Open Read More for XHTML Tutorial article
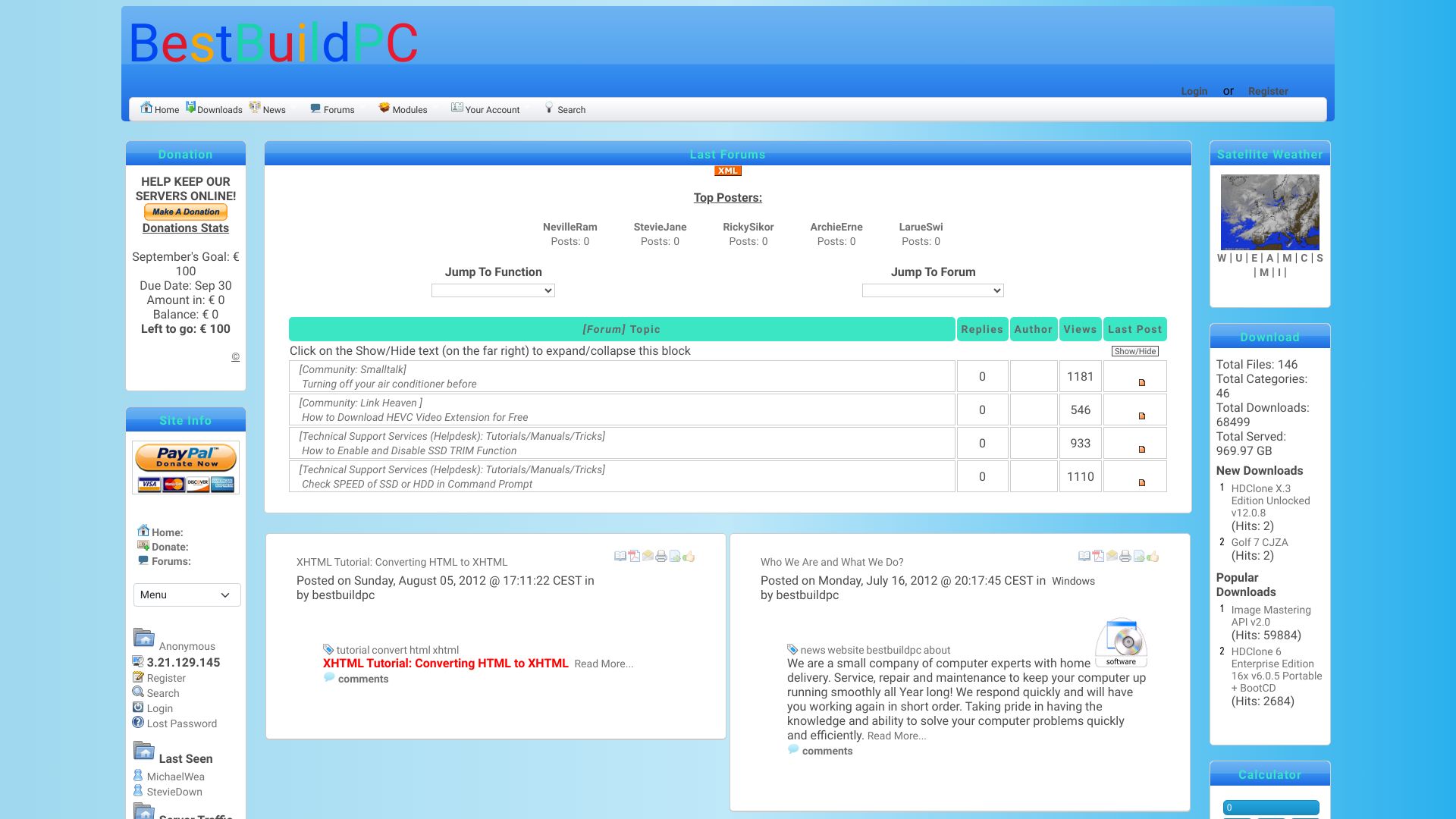Viewport: 1456px width, 819px height. (604, 664)
